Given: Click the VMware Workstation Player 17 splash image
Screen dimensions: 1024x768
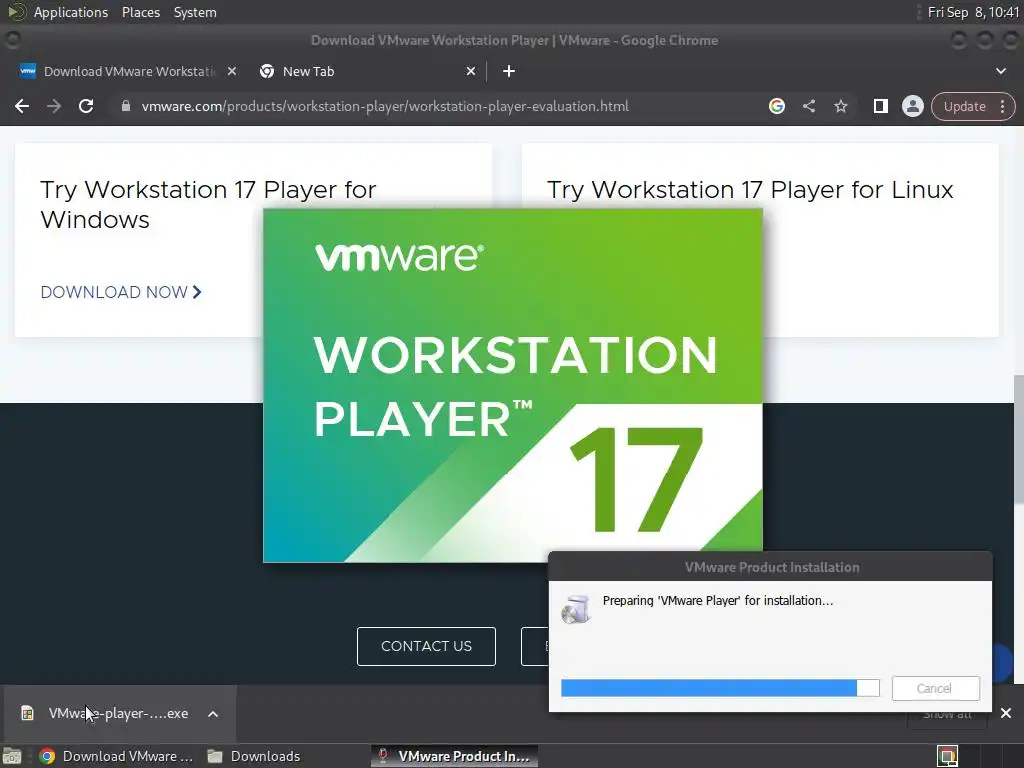Looking at the screenshot, I should [513, 385].
